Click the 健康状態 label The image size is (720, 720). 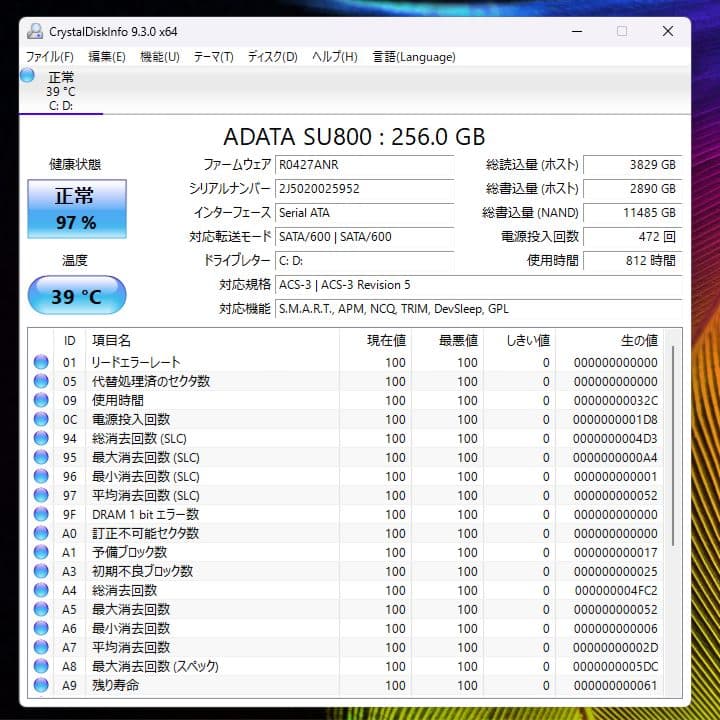pos(75,164)
